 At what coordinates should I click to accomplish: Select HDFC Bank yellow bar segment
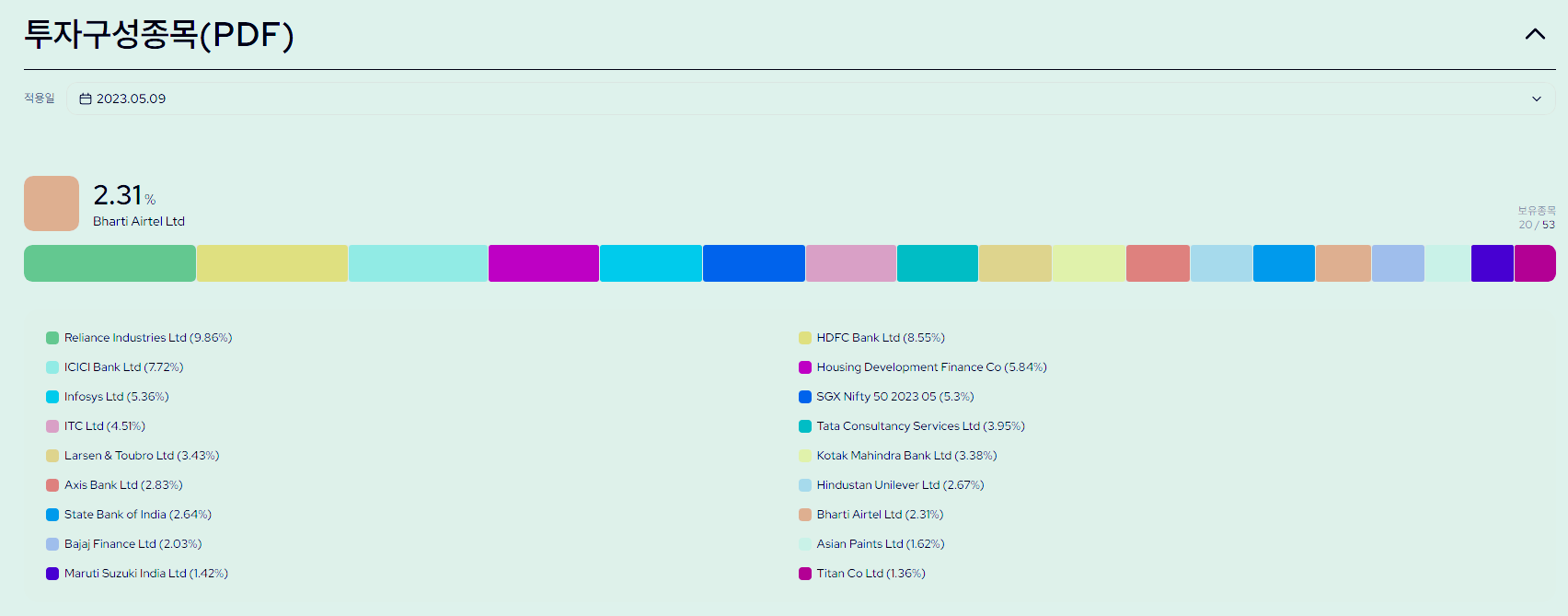(x=272, y=263)
